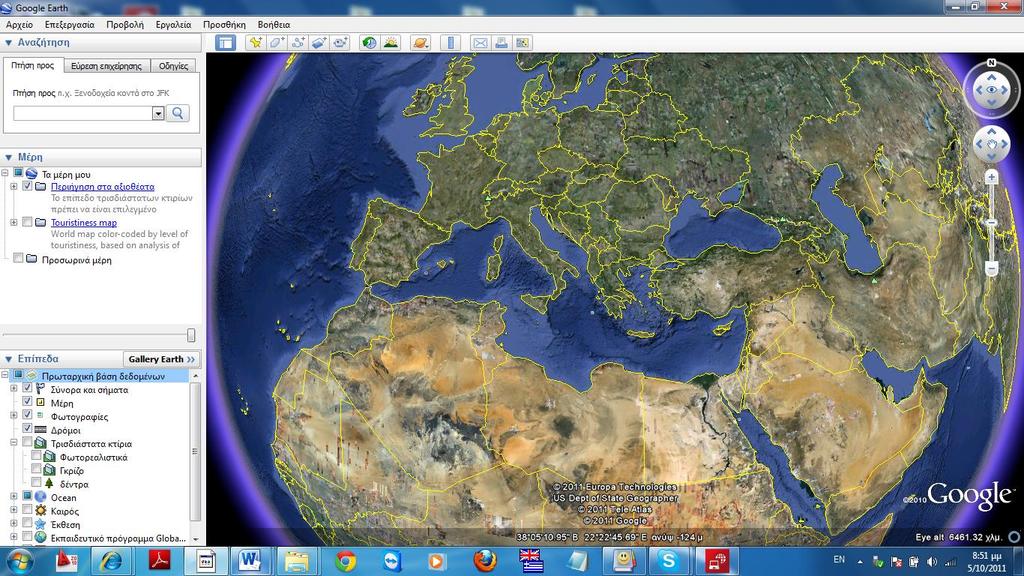Open Google Chrome from taskbar
The width and height of the screenshot is (1024, 576).
345,561
